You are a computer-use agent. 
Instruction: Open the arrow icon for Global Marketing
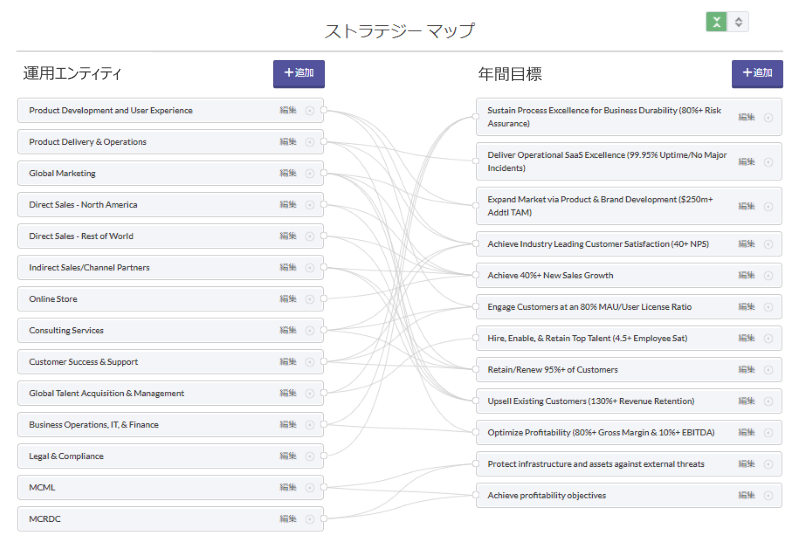click(x=310, y=174)
